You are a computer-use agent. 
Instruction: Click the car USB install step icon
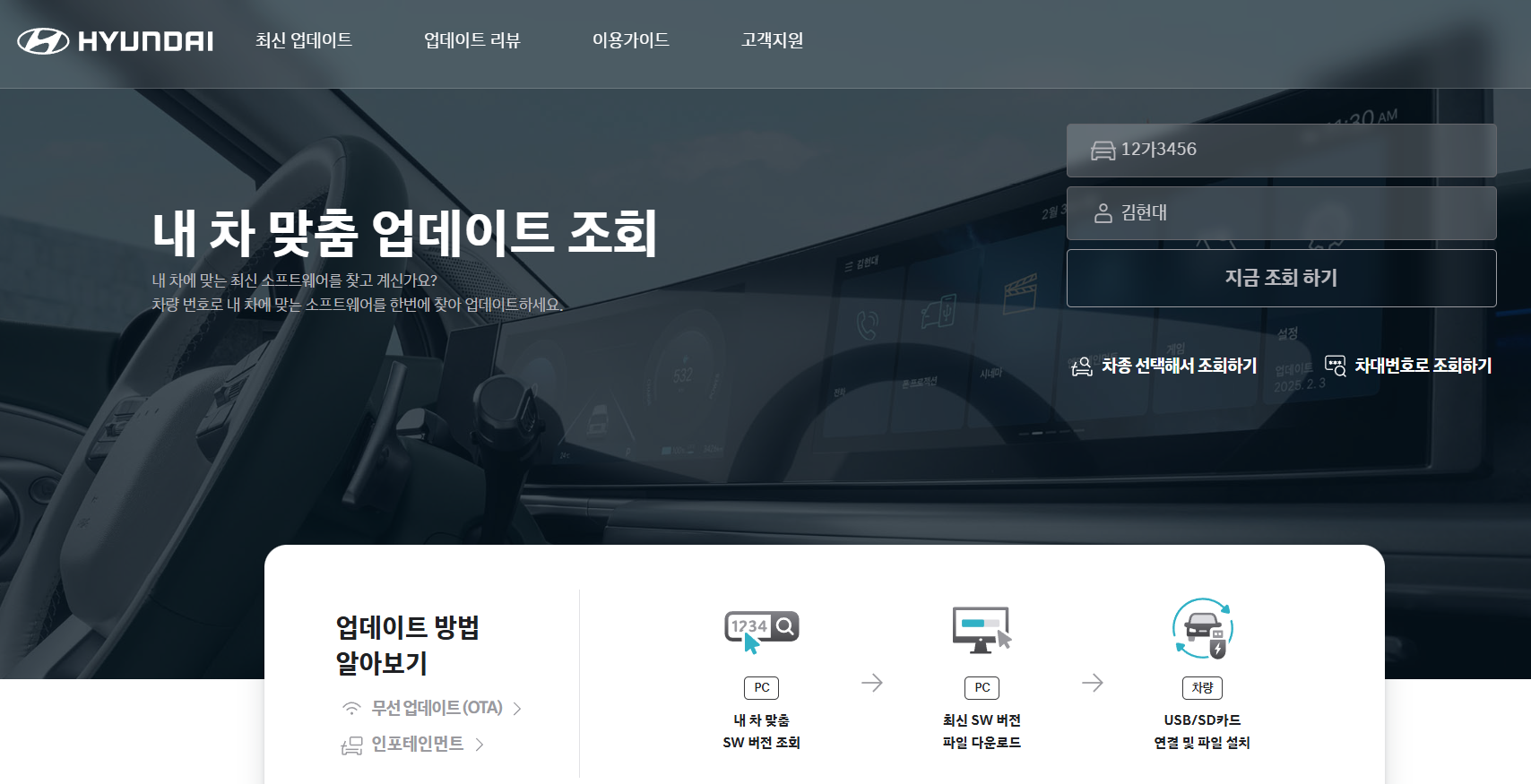click(1203, 629)
